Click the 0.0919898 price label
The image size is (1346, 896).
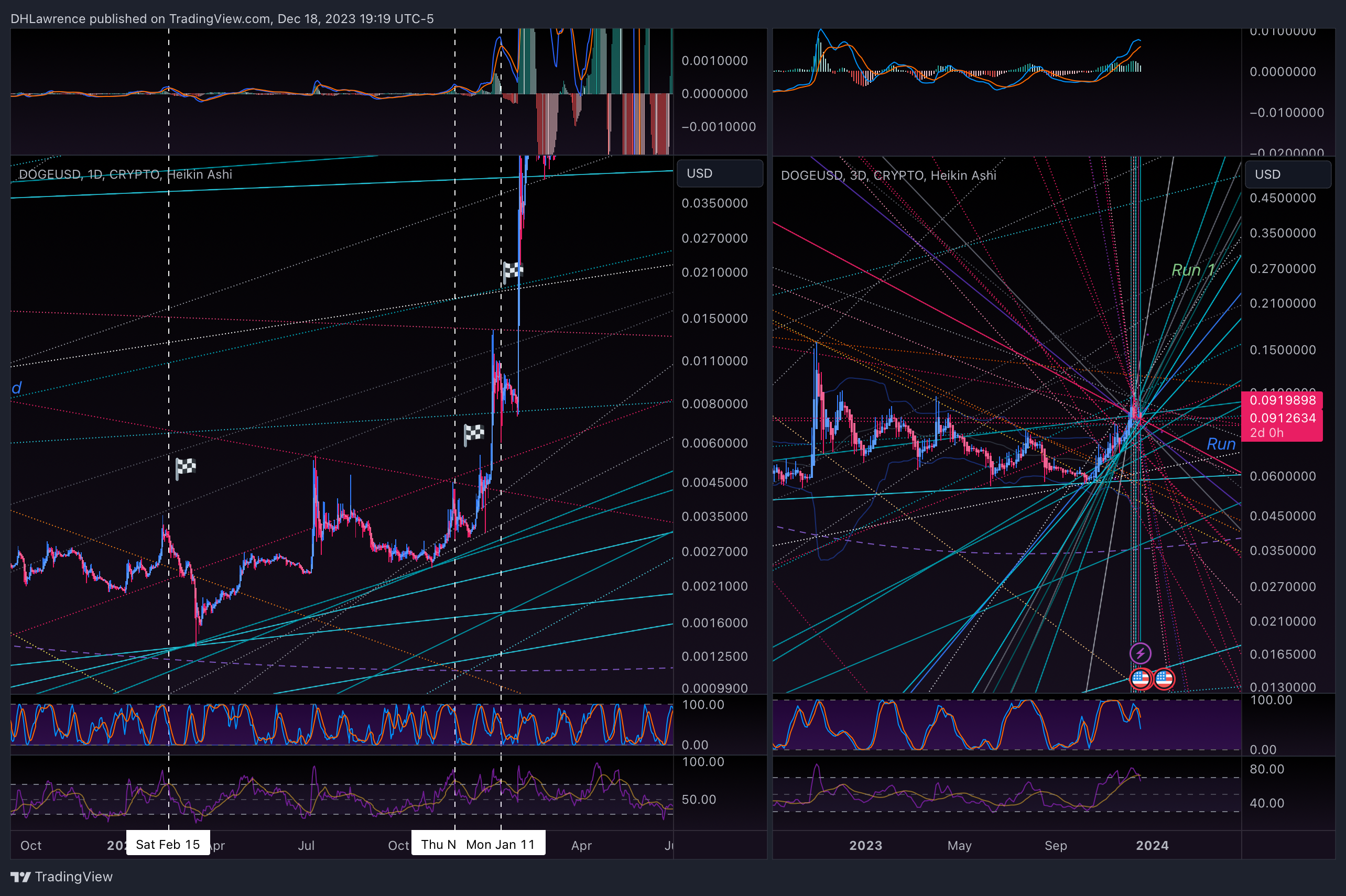tap(1282, 400)
